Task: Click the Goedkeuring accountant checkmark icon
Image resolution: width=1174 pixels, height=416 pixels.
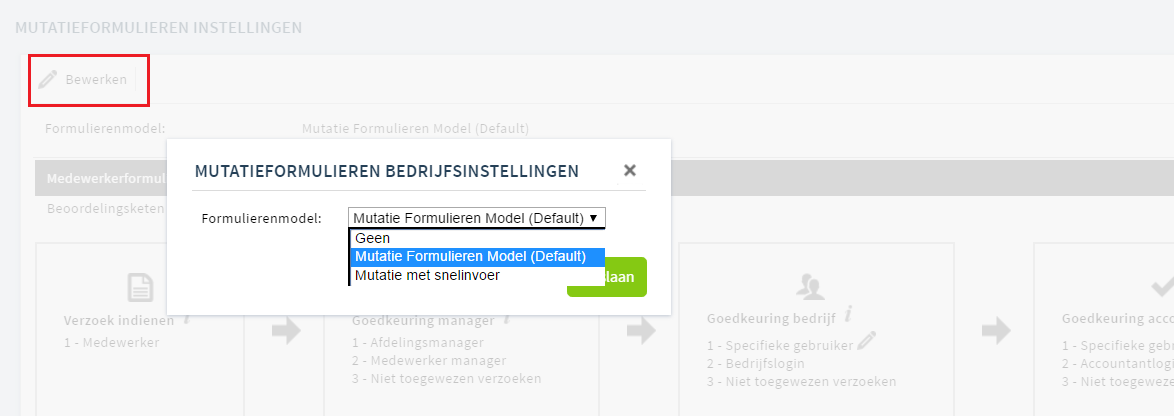Action: pos(1163,287)
